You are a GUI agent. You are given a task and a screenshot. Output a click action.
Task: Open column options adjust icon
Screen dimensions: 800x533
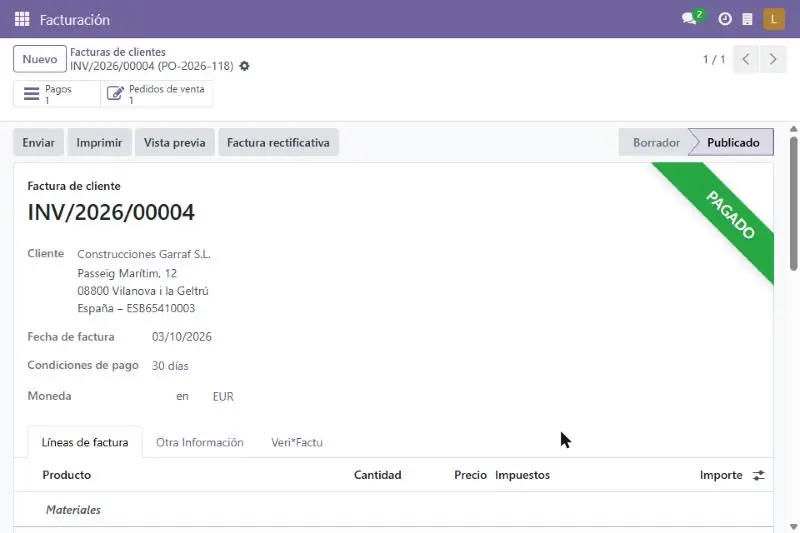click(759, 475)
